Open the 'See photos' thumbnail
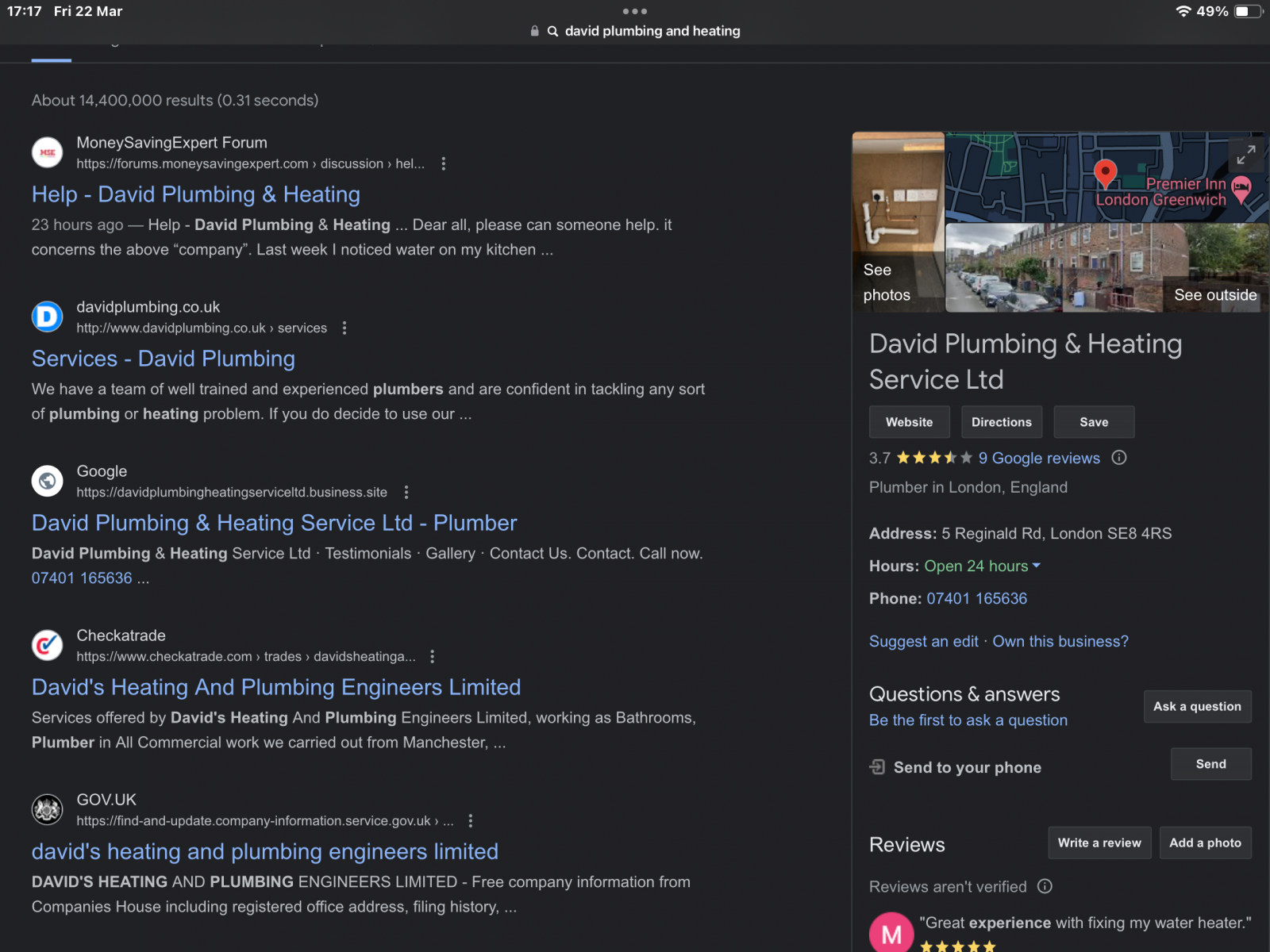The width and height of the screenshot is (1270, 952). pyautogui.click(x=899, y=221)
